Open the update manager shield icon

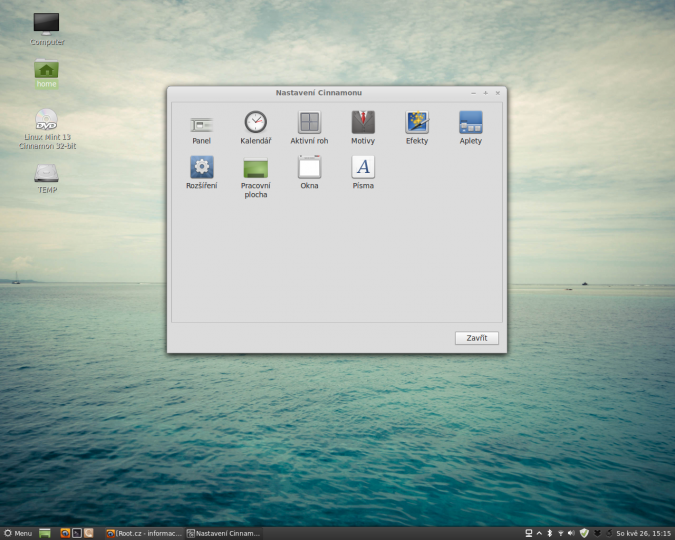coord(584,534)
